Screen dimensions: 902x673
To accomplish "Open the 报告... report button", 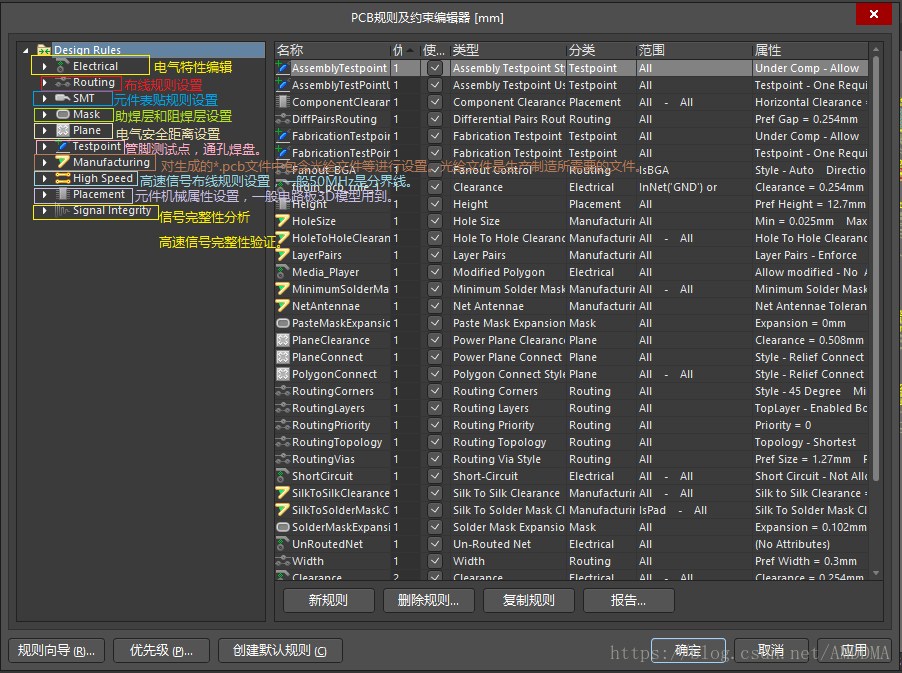I will [629, 601].
